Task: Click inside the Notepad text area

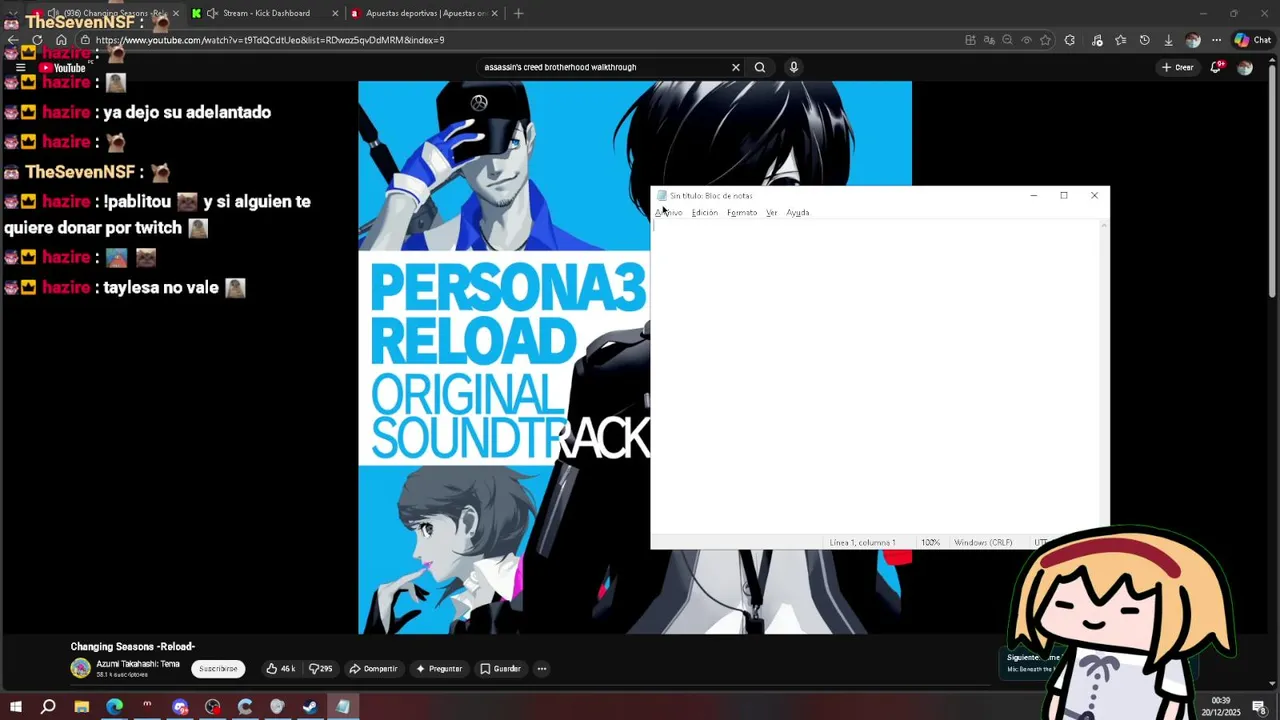Action: (875, 377)
